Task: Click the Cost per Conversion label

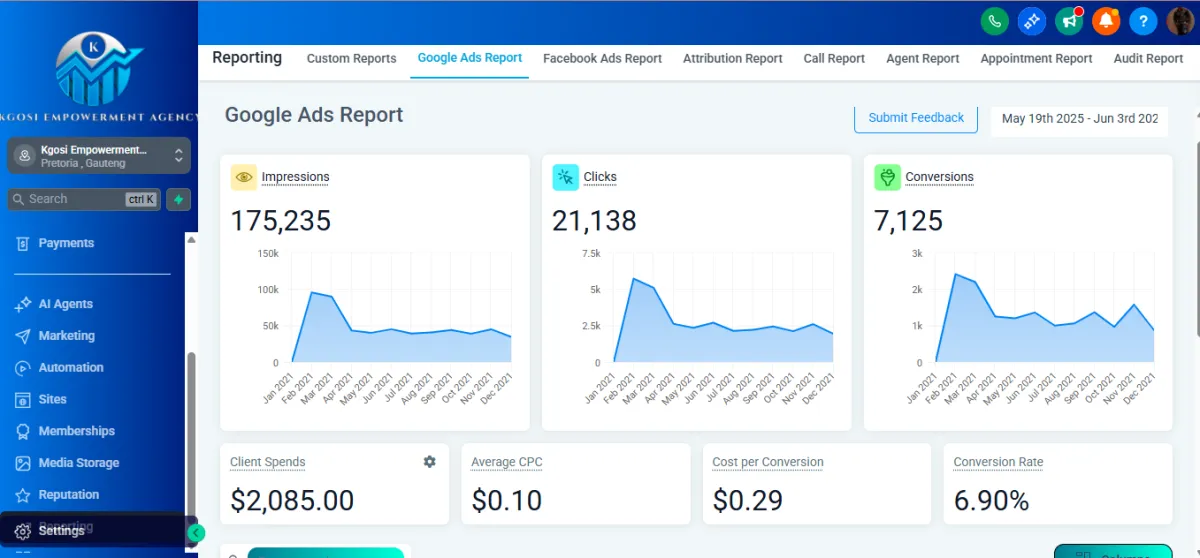Action: pyautogui.click(x=768, y=462)
